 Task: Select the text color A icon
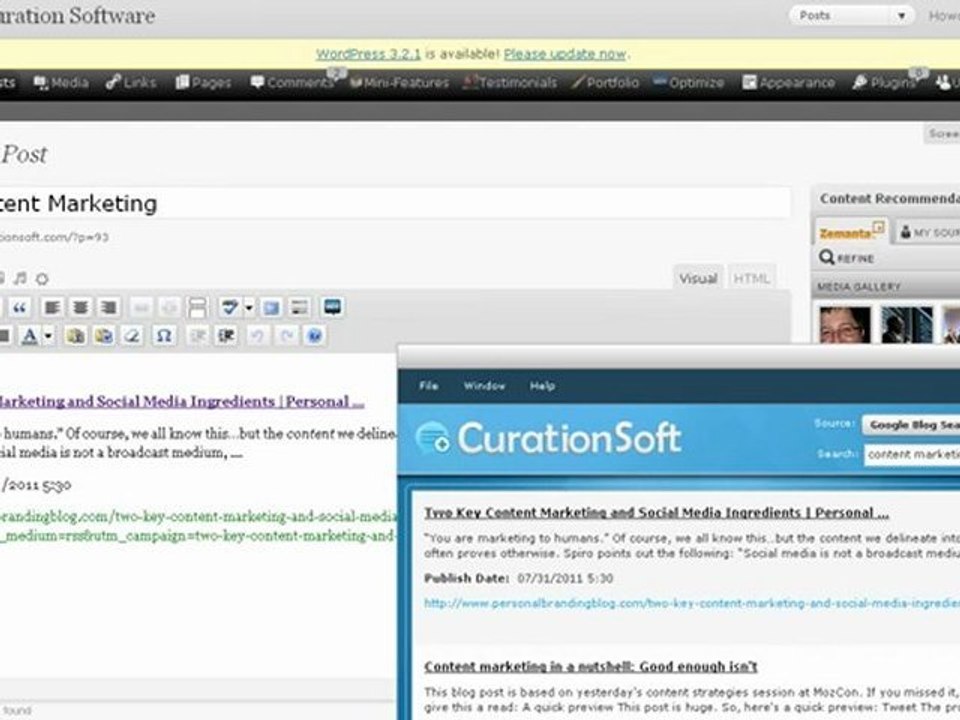(29, 336)
